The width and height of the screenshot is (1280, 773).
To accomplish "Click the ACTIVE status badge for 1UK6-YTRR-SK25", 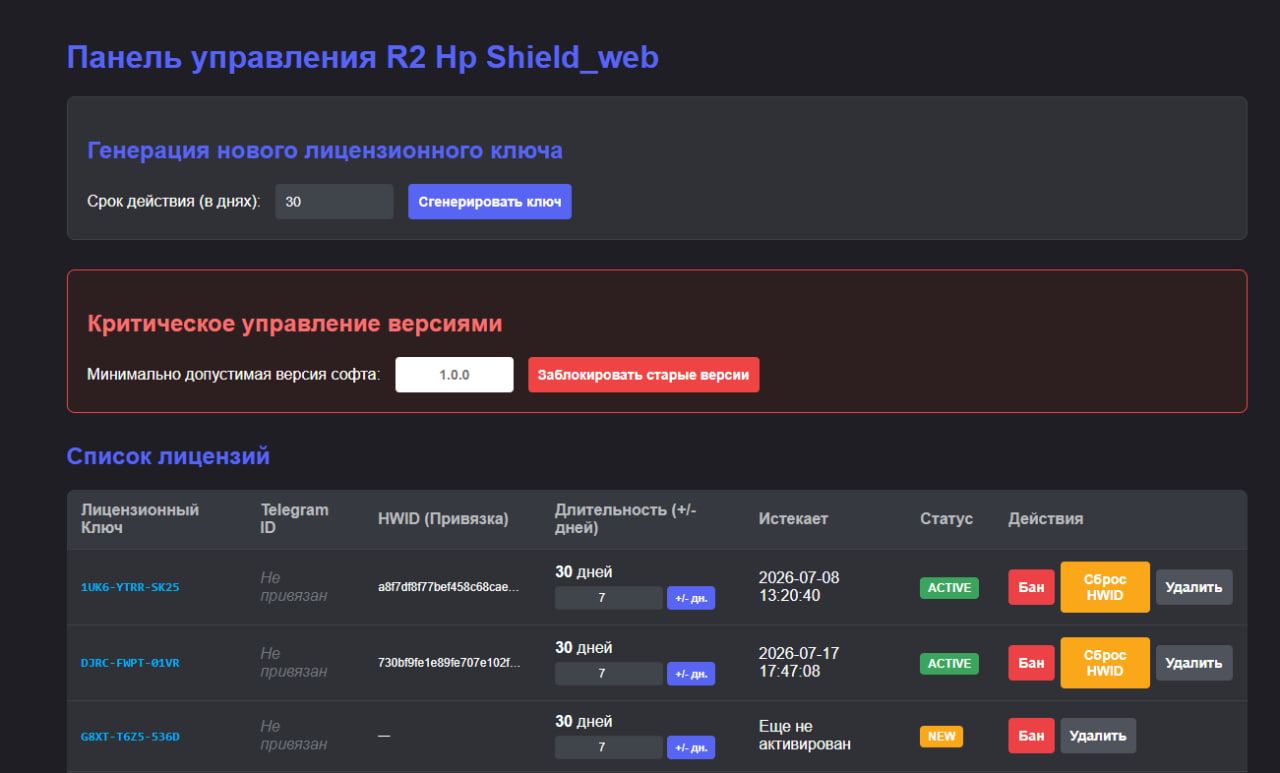I will point(949,587).
